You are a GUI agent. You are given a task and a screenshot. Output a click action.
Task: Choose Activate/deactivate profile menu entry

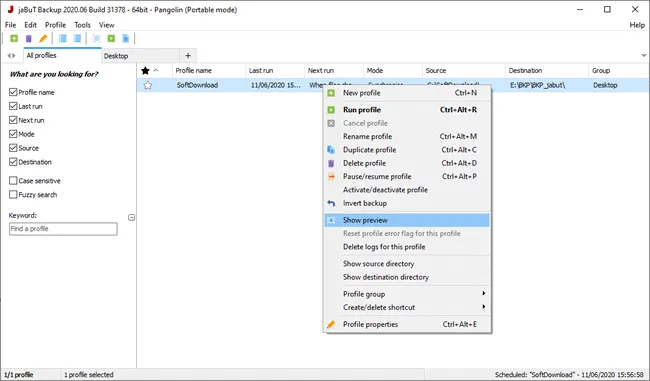[407, 190]
